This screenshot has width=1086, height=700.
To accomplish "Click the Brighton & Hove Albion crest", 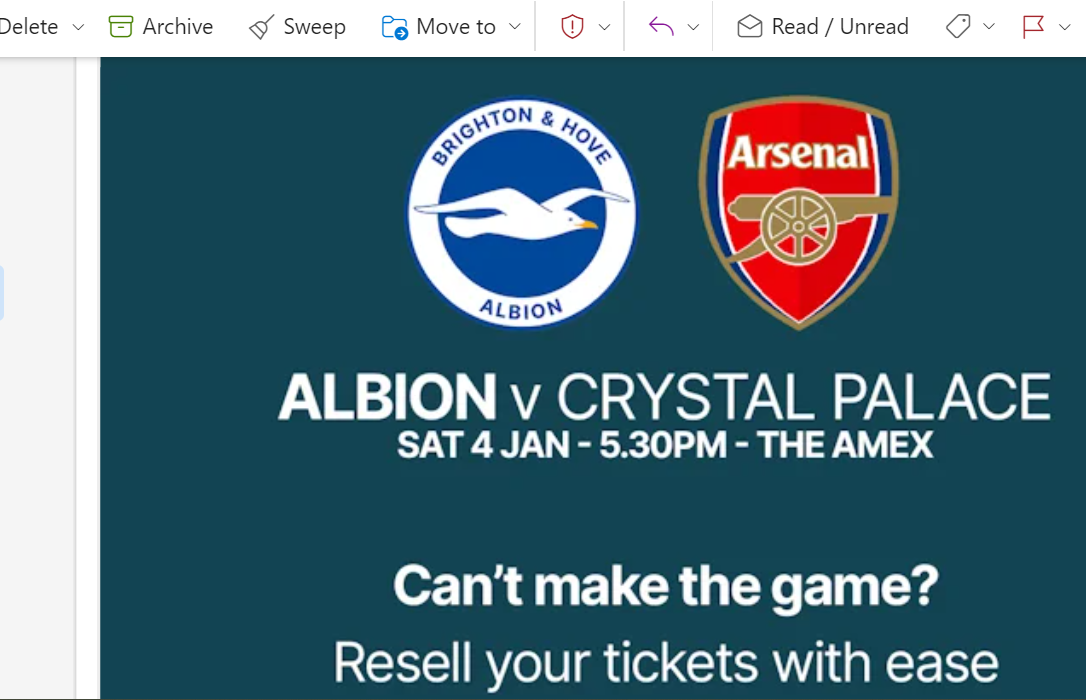I will [522, 212].
